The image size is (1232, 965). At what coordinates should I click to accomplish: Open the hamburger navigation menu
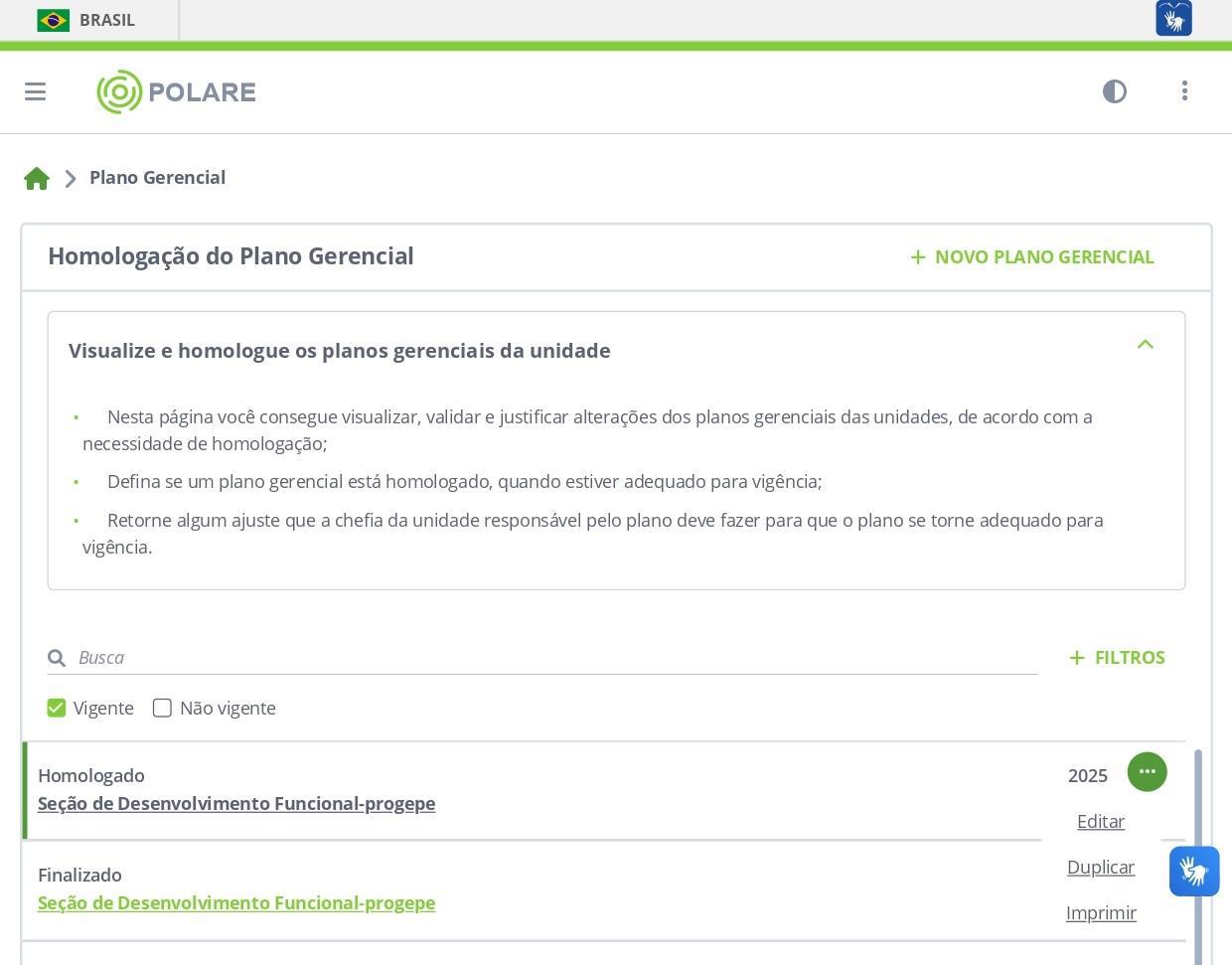(36, 91)
